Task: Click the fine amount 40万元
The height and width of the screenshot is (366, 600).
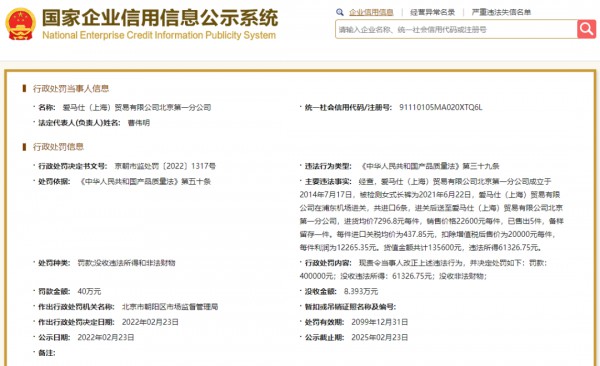Action: (89, 291)
